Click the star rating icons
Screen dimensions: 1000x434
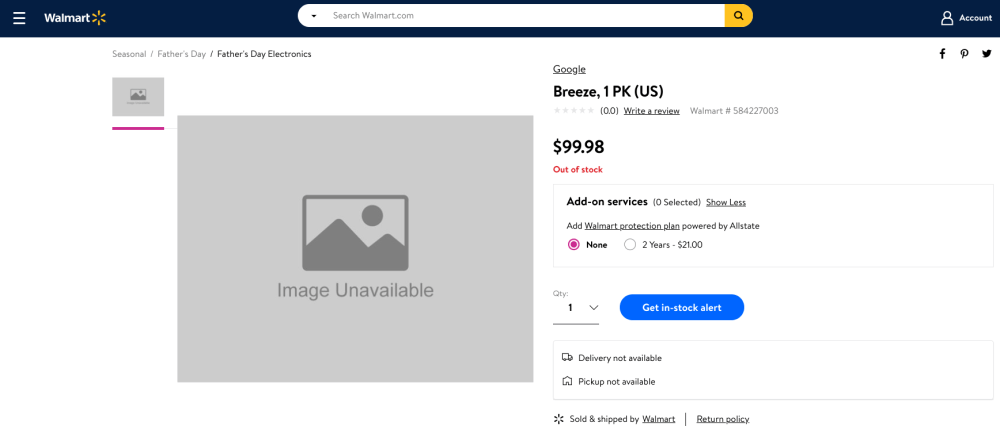[x=574, y=111]
